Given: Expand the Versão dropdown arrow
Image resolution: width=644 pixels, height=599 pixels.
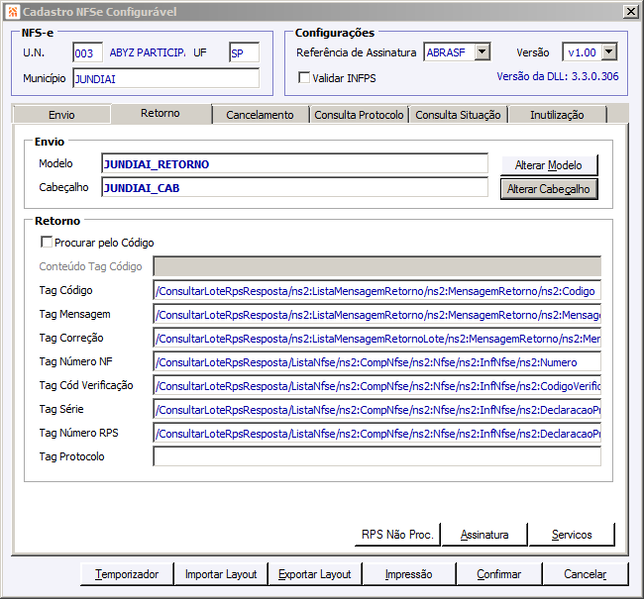Looking at the screenshot, I should click(610, 52).
